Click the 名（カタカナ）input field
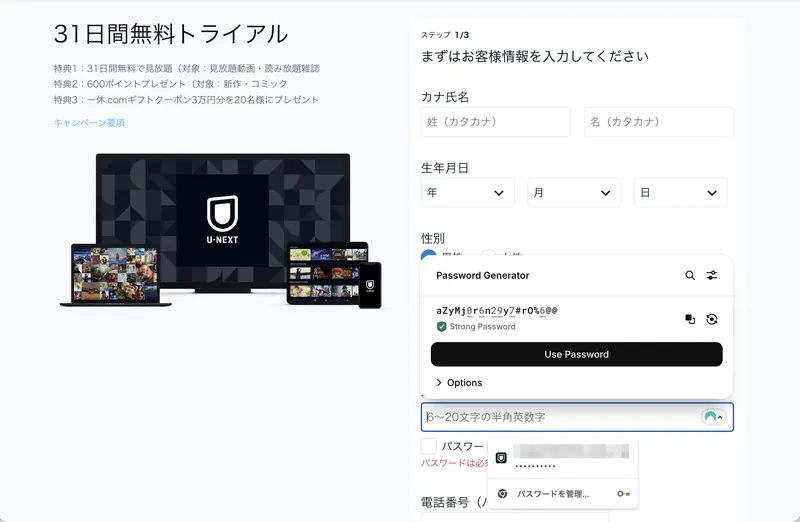The height and width of the screenshot is (522, 800). 659,121
